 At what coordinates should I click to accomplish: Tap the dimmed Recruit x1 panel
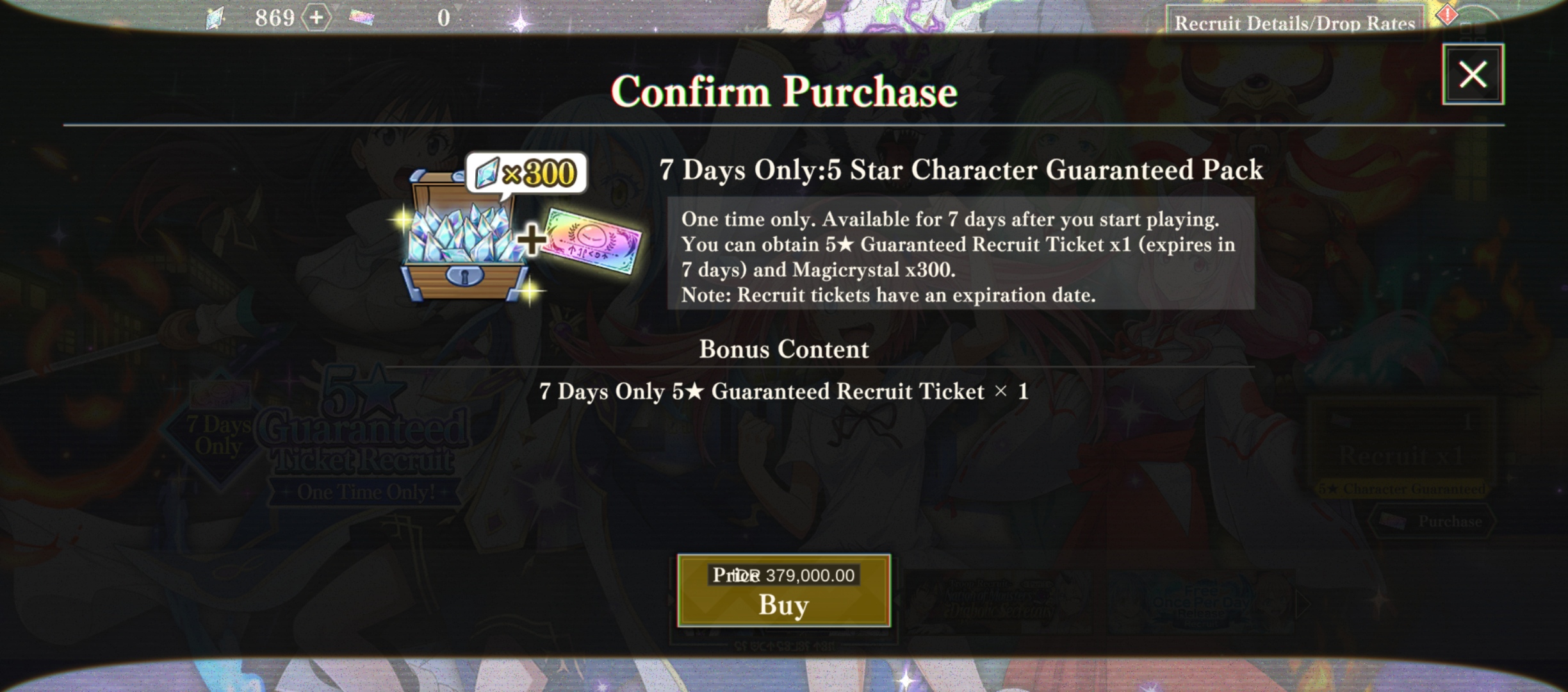[1401, 445]
